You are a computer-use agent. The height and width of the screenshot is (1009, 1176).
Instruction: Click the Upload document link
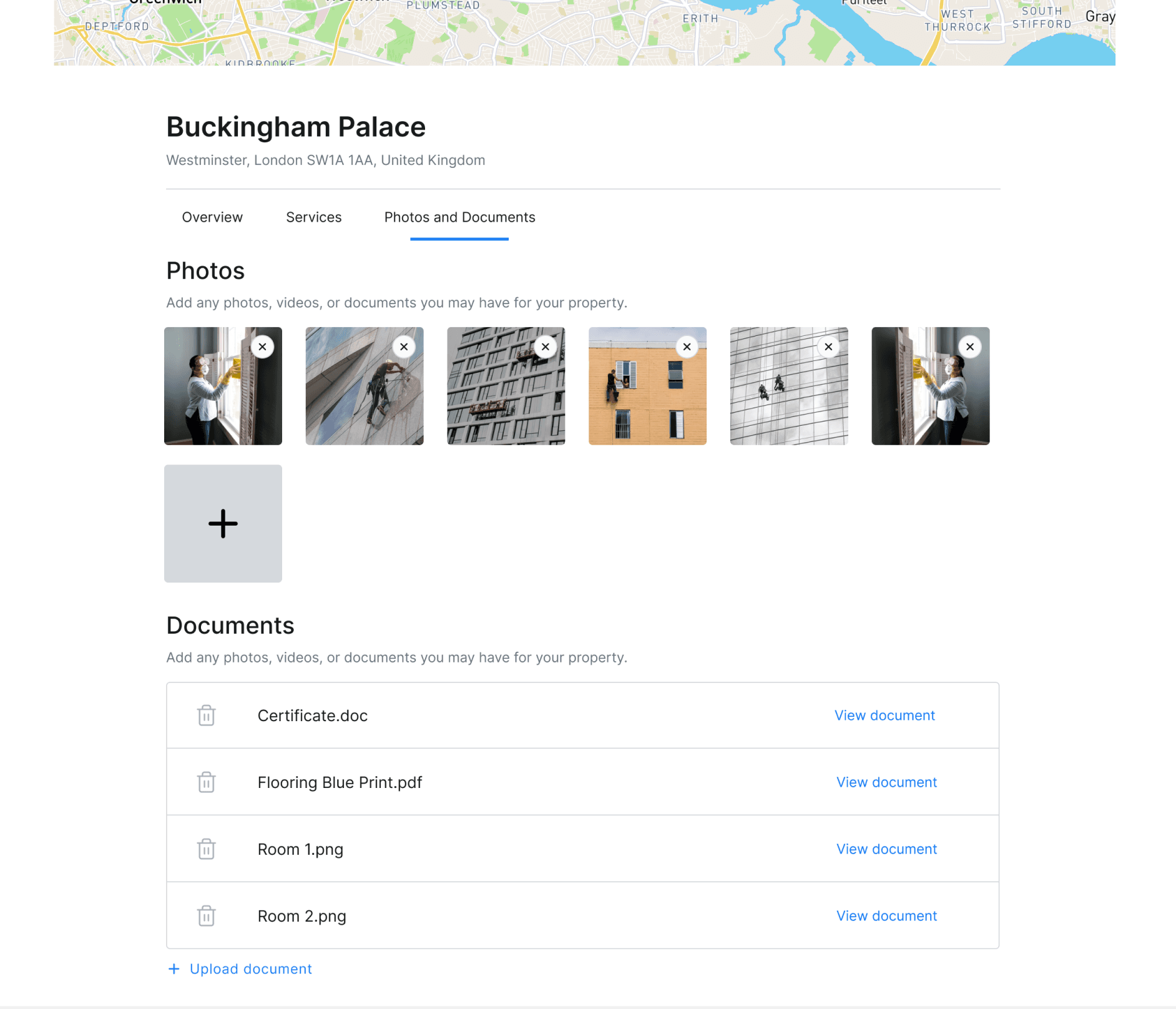[x=251, y=969]
